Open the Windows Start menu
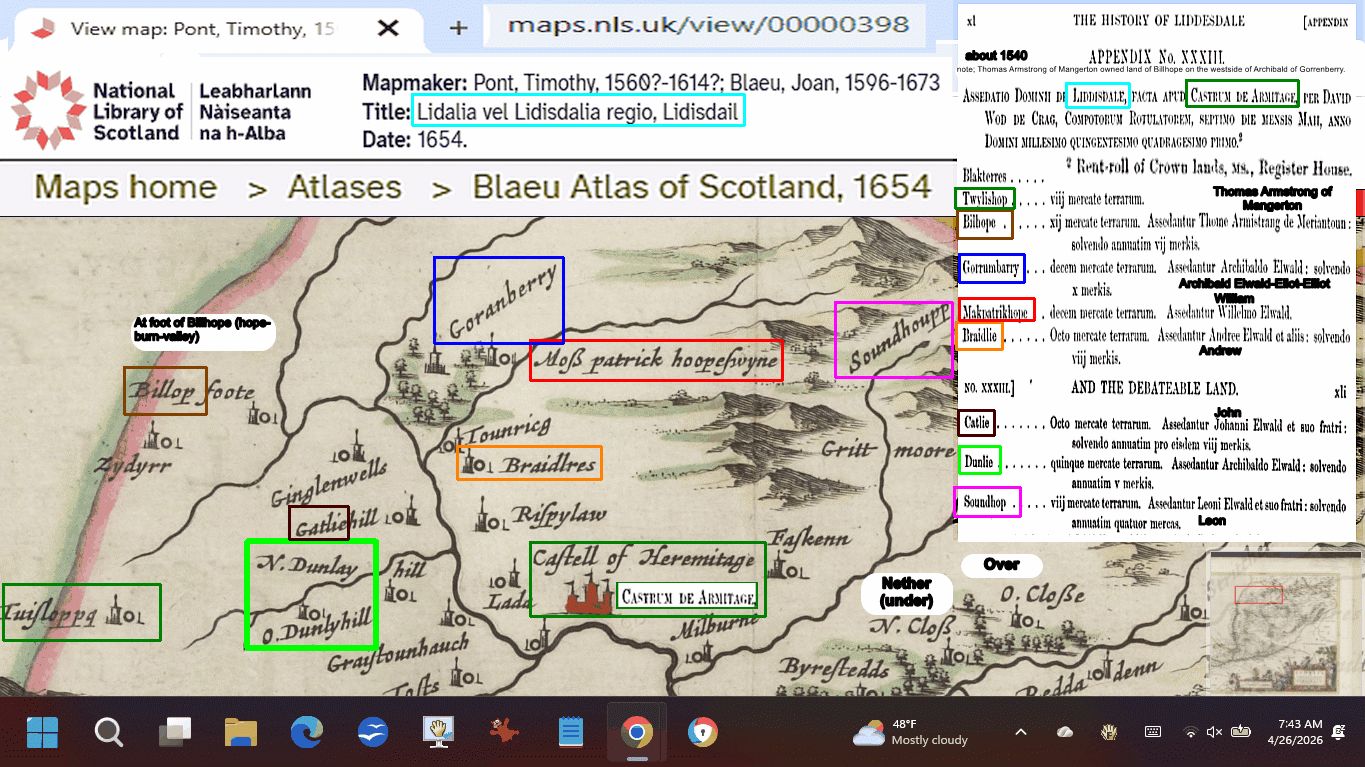Screen dimensions: 1365x767 coord(42,733)
